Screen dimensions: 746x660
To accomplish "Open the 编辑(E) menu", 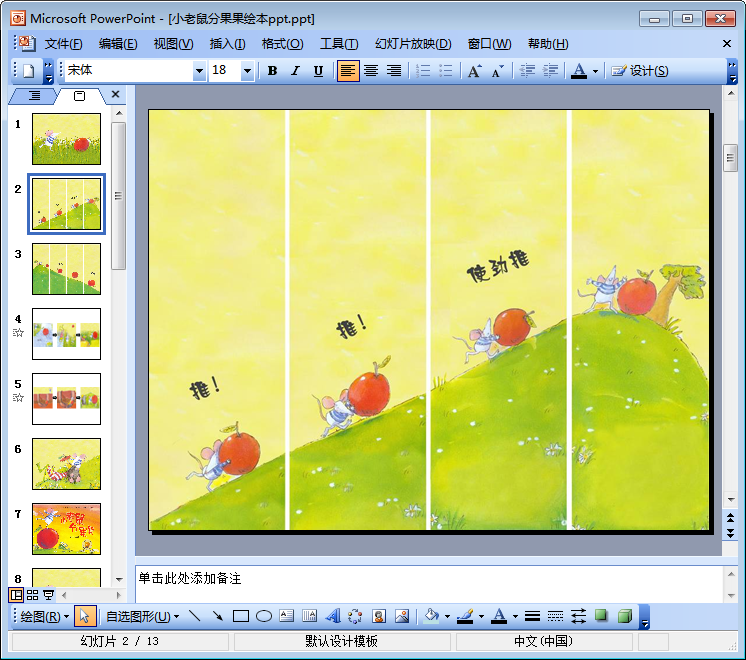I will pyautogui.click(x=118, y=44).
